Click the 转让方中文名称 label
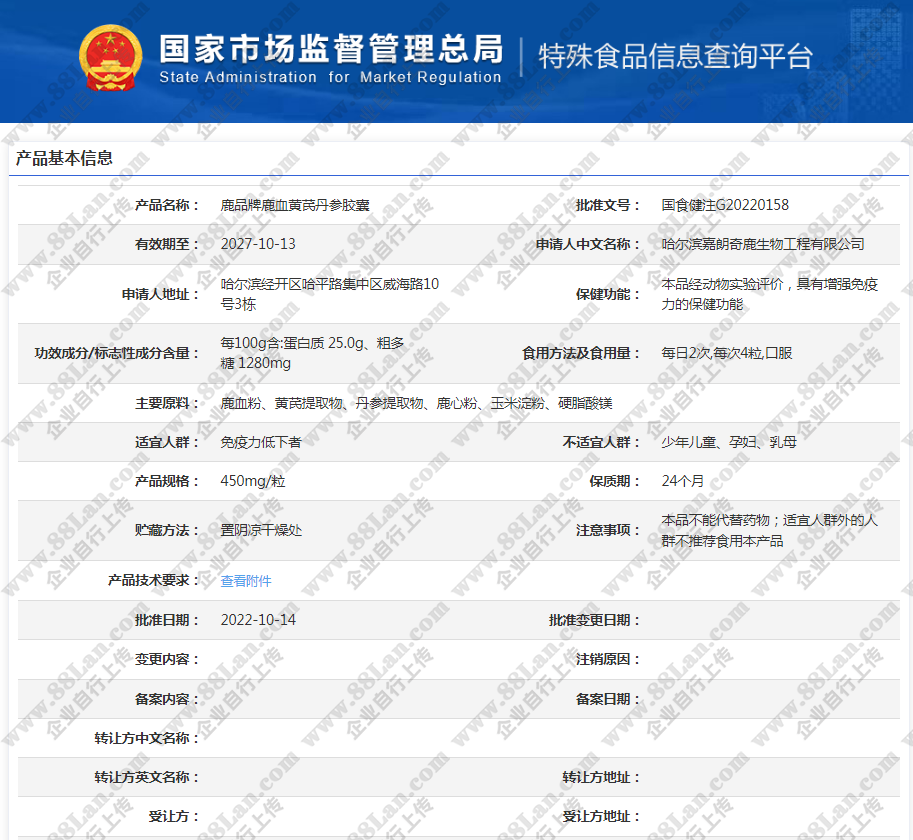913x840 pixels. pyautogui.click(x=147, y=738)
